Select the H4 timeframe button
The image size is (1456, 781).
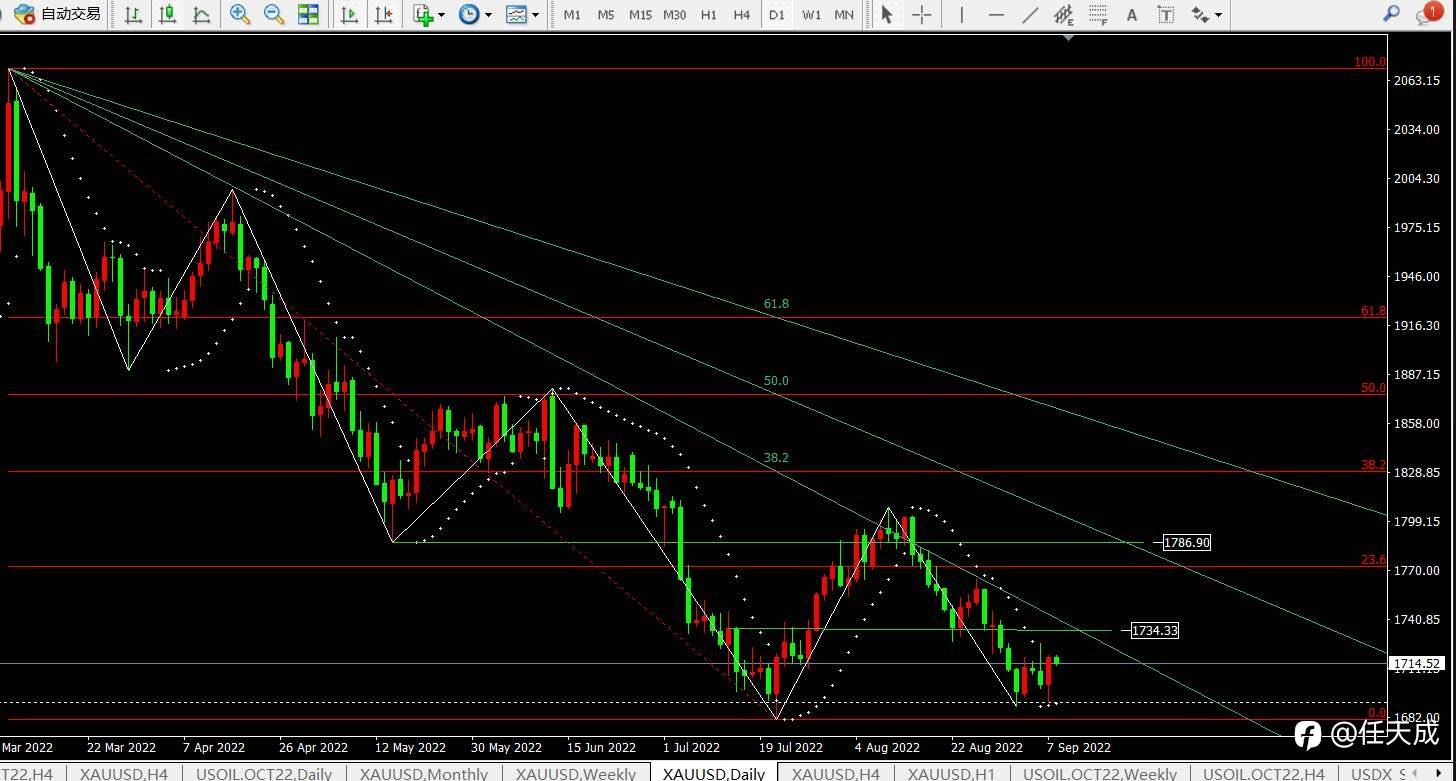tap(741, 14)
